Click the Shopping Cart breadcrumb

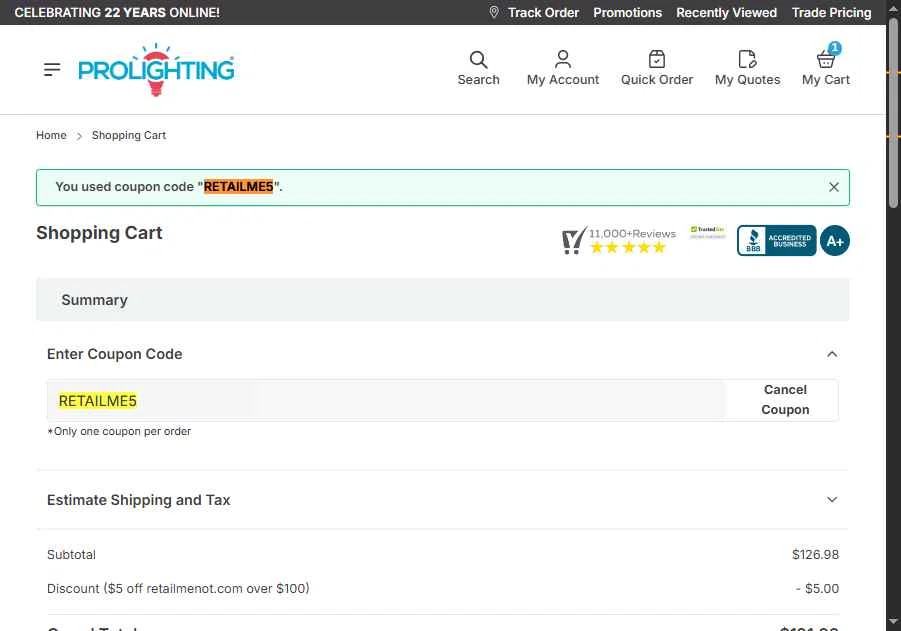(x=129, y=135)
